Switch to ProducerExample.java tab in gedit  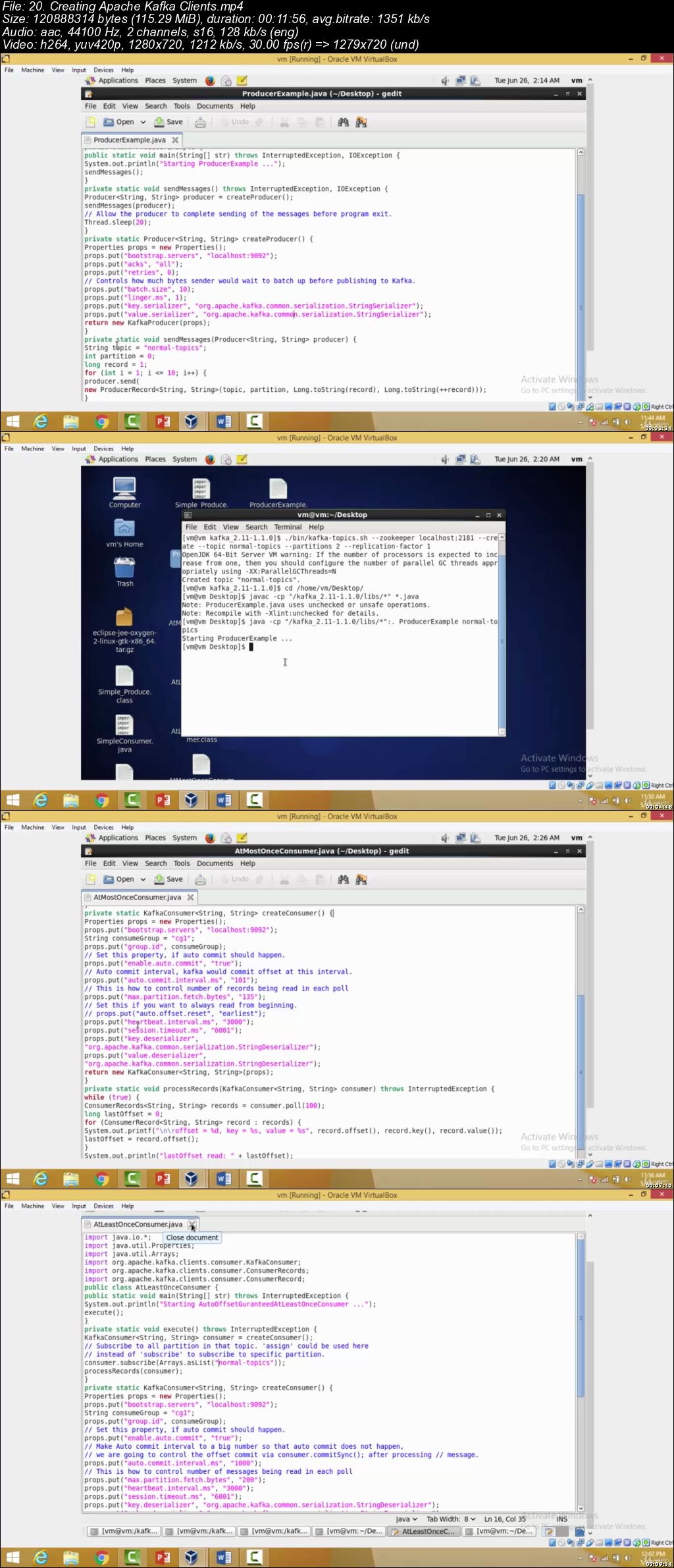[130, 140]
